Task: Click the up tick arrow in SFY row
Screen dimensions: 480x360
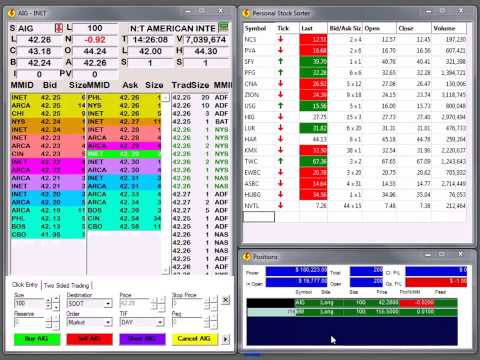Action: [x=281, y=61]
